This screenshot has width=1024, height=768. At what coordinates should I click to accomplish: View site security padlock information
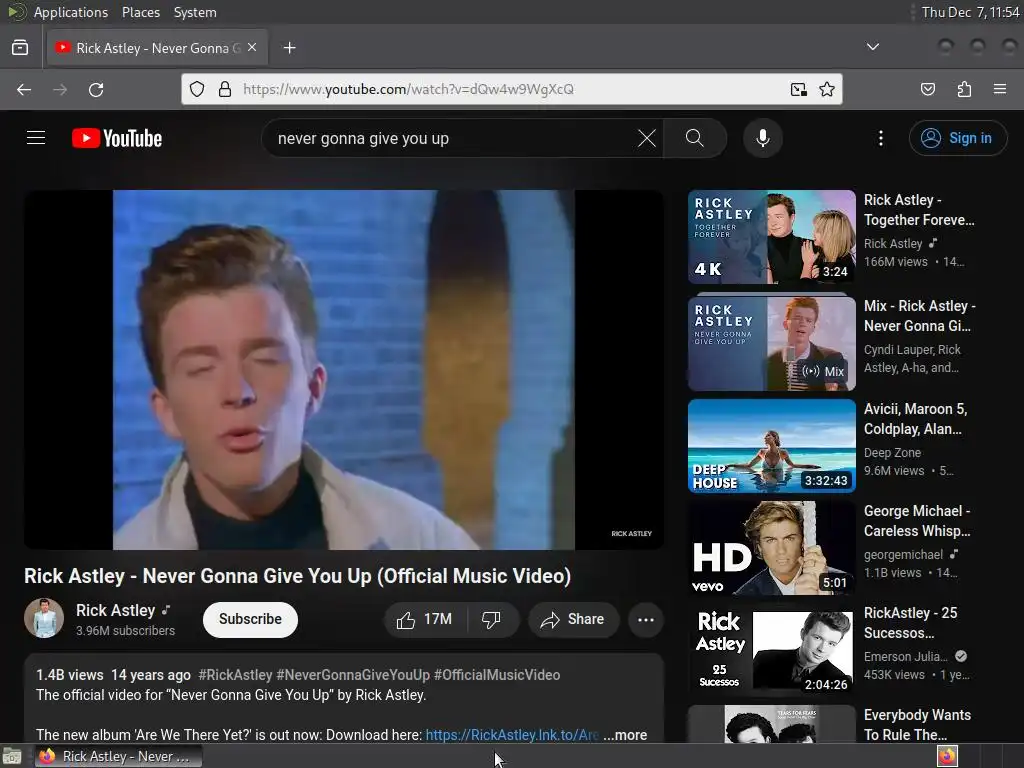225,89
